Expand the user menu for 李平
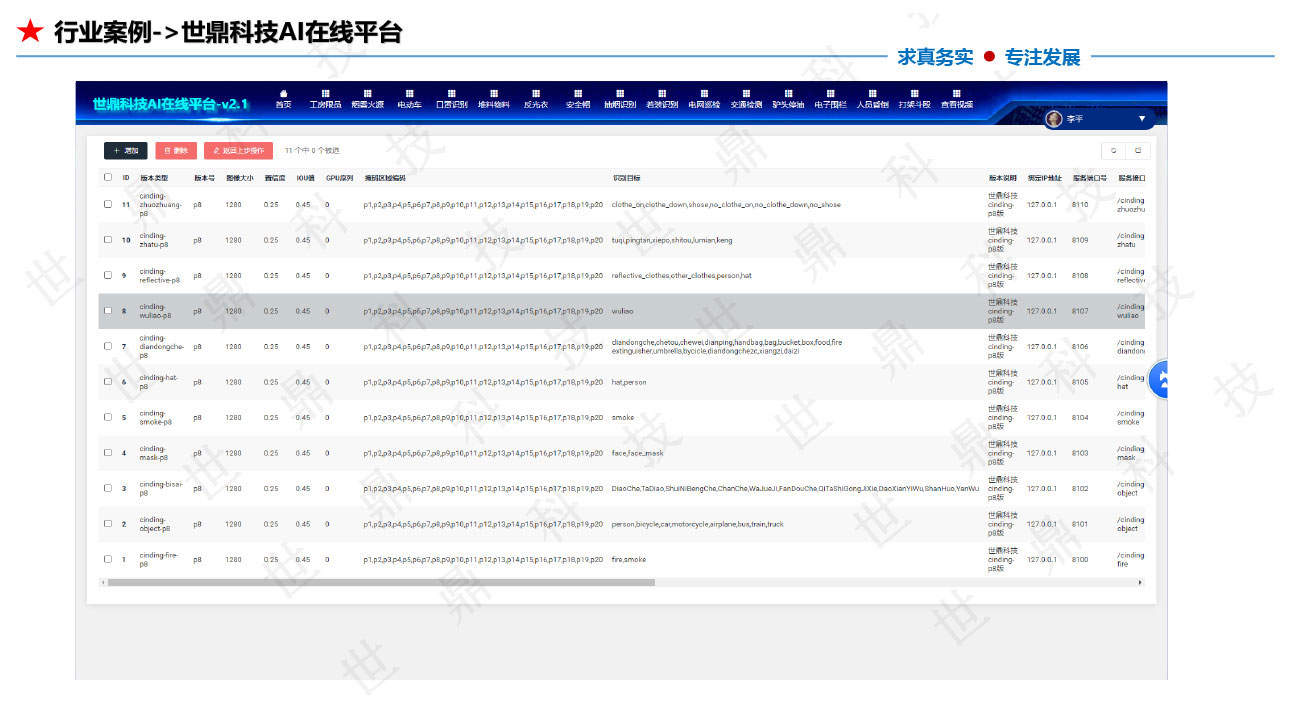The image size is (1300, 710). click(1142, 118)
